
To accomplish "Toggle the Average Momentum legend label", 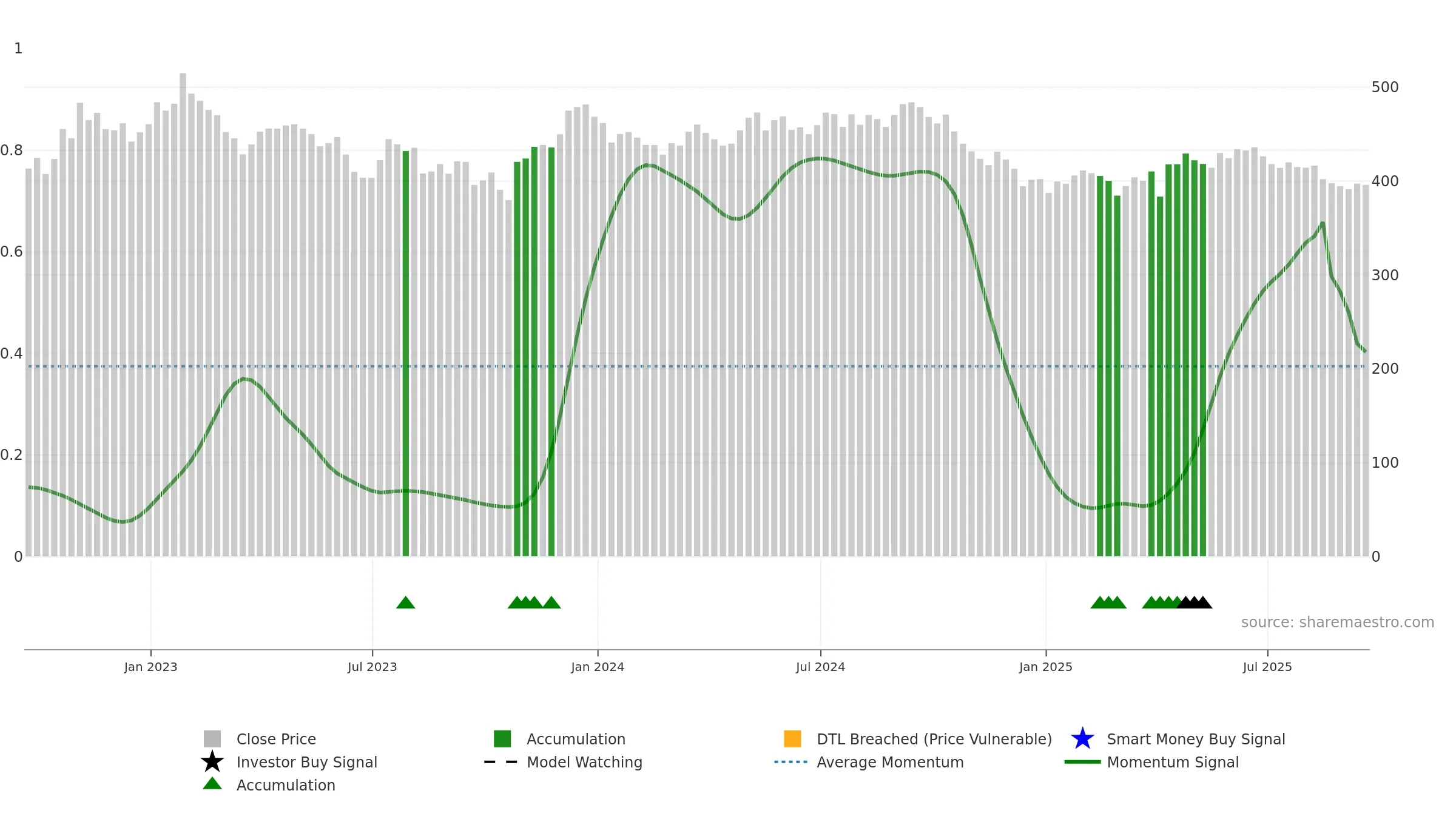I will pyautogui.click(x=890, y=762).
